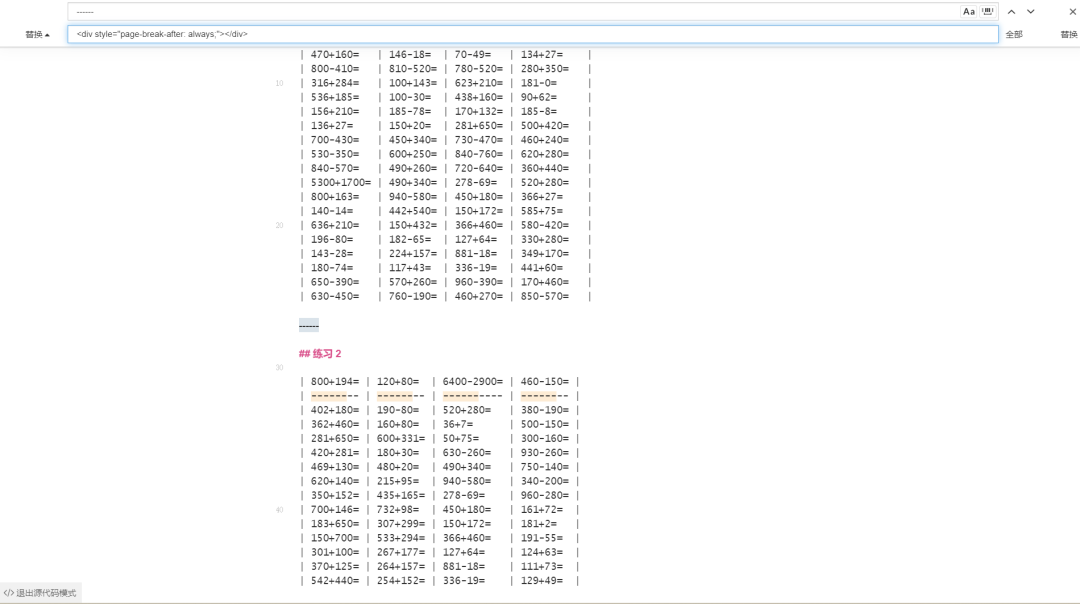Click the replace field with page-break div
Viewport: 1080px width, 604px height.
(530, 34)
